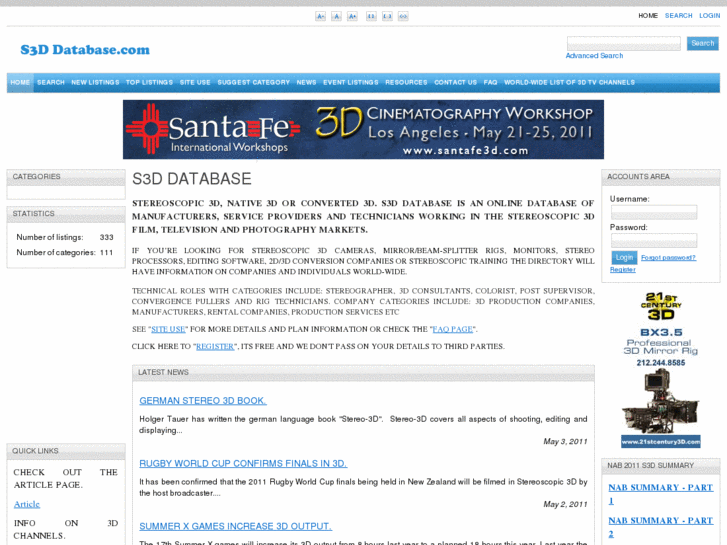Open SUGGEST CATEGORY menu item
Image resolution: width=727 pixels, height=545 pixels.
253,83
